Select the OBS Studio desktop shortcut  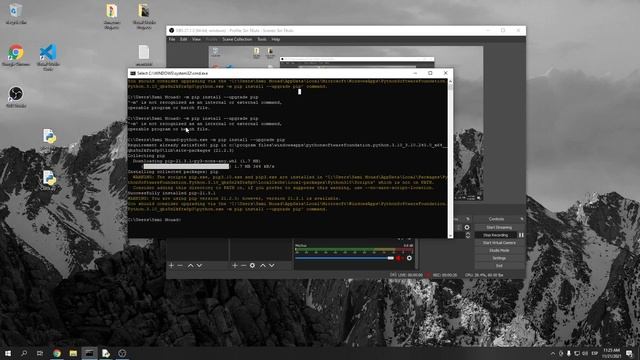tap(16, 97)
